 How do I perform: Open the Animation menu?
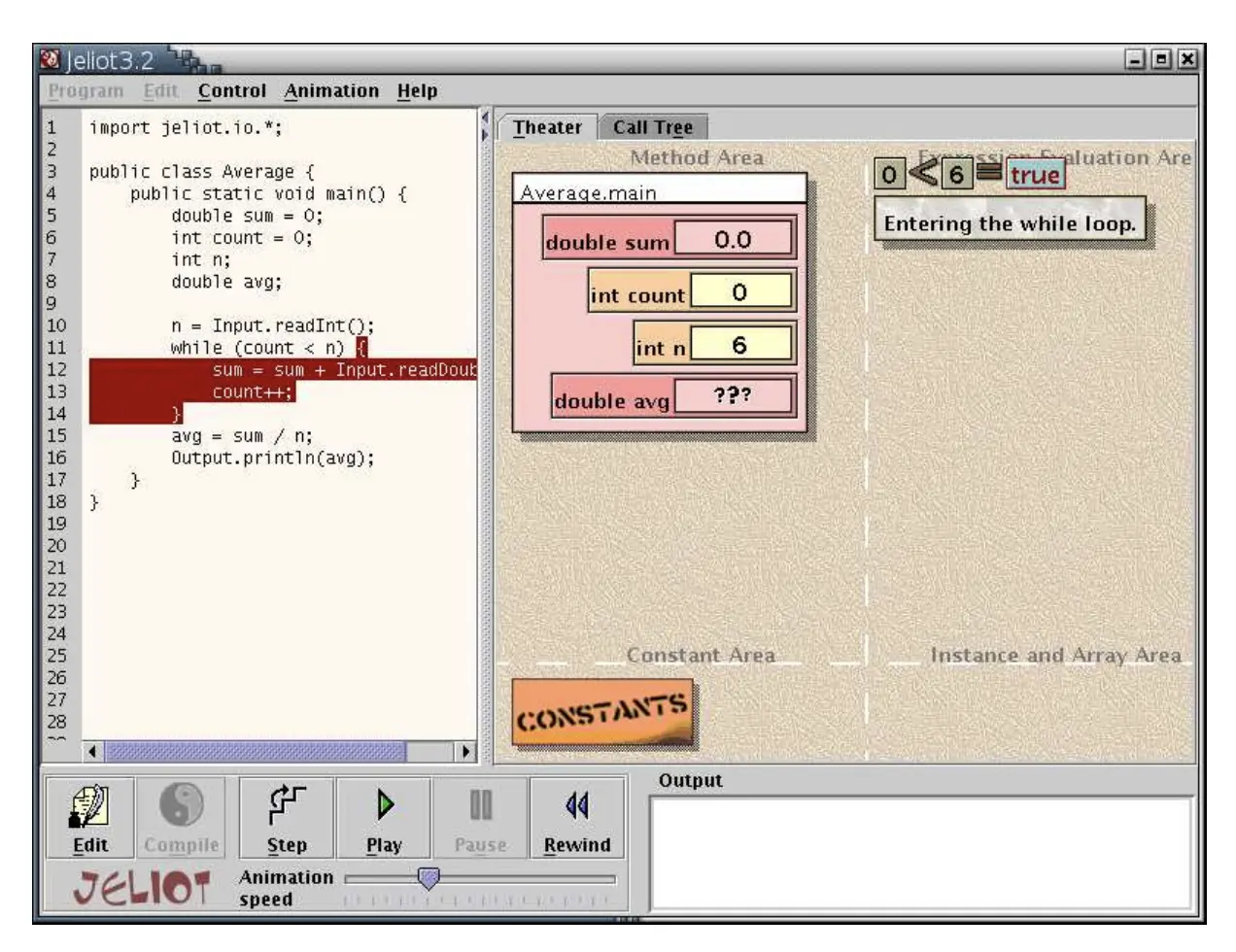pyautogui.click(x=331, y=91)
